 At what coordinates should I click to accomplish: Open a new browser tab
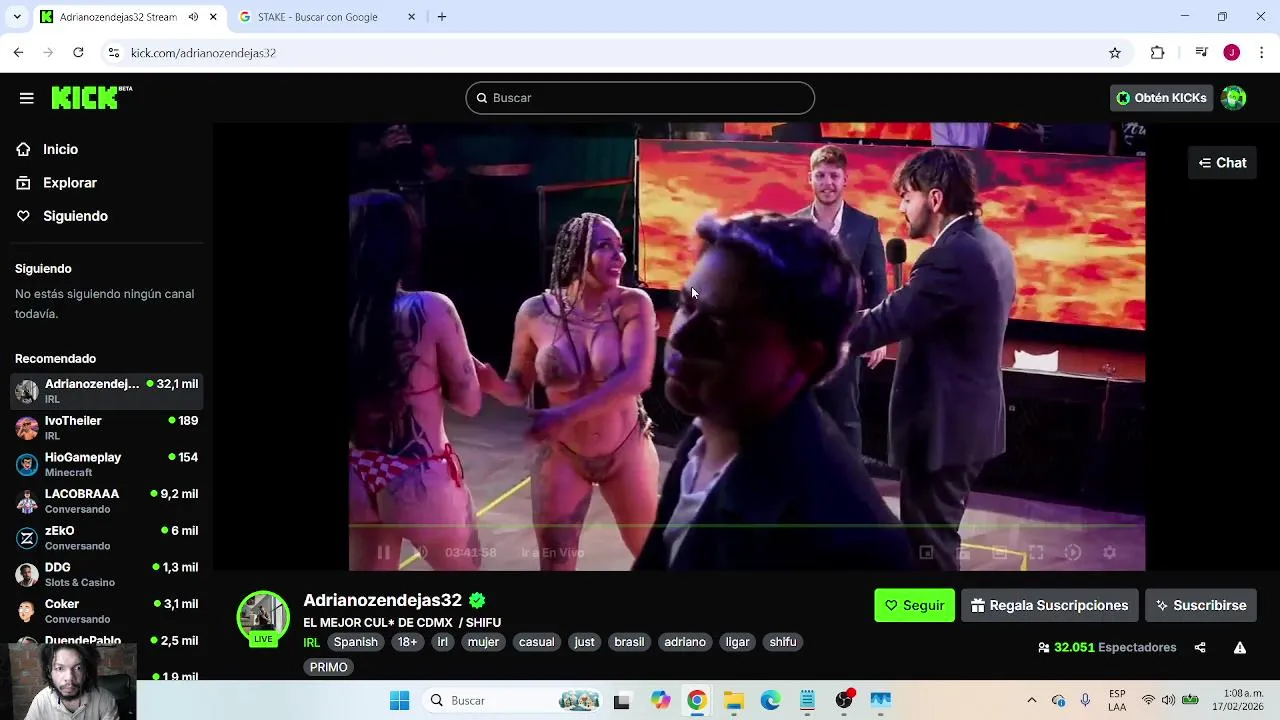[442, 17]
